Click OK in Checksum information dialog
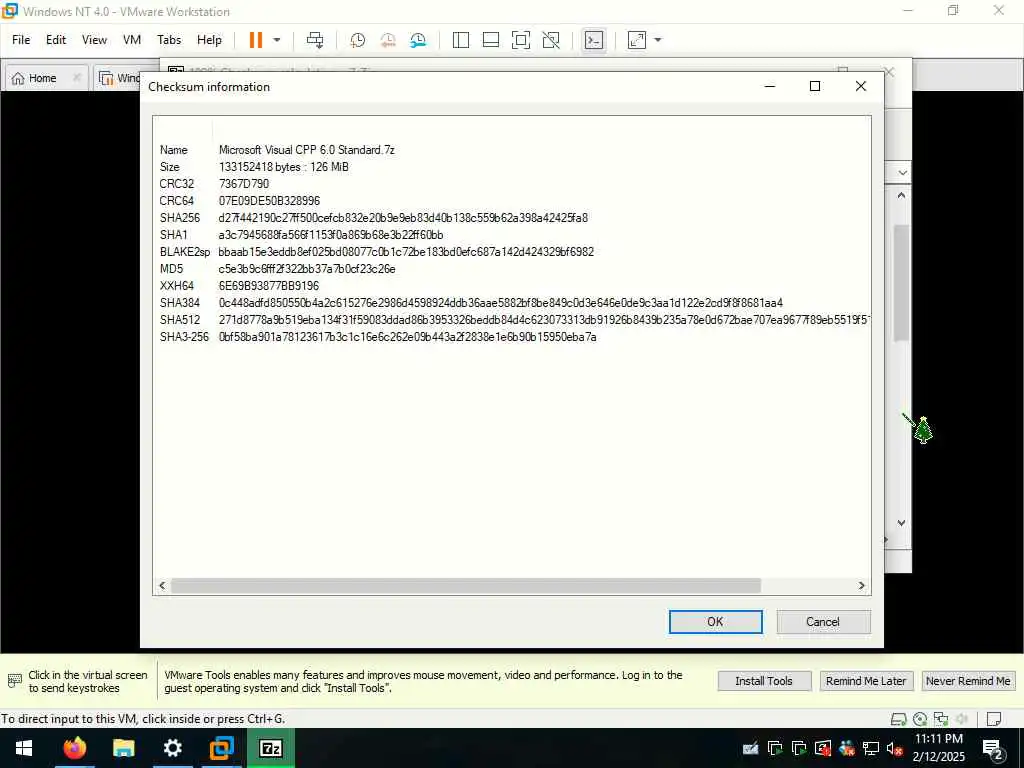The width and height of the screenshot is (1024, 768). click(715, 622)
